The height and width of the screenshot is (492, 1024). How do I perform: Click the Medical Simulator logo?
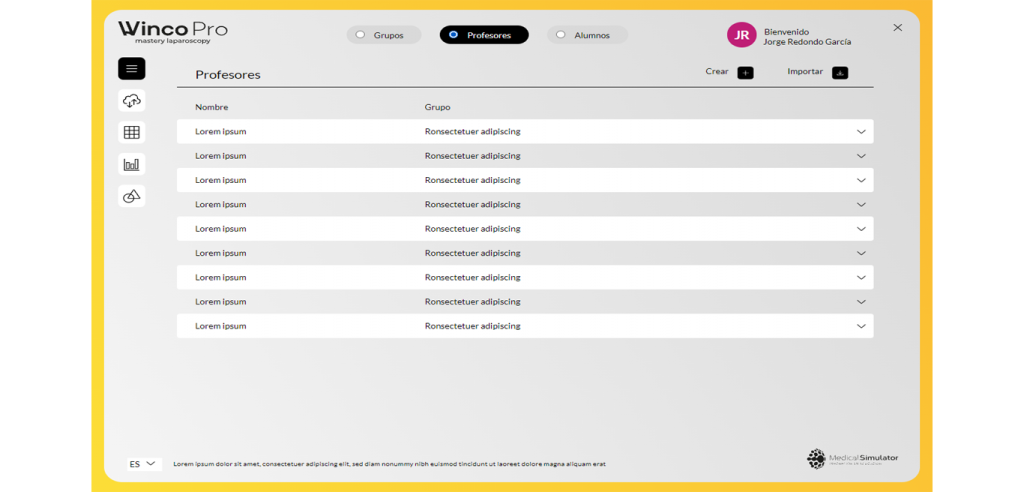(853, 459)
